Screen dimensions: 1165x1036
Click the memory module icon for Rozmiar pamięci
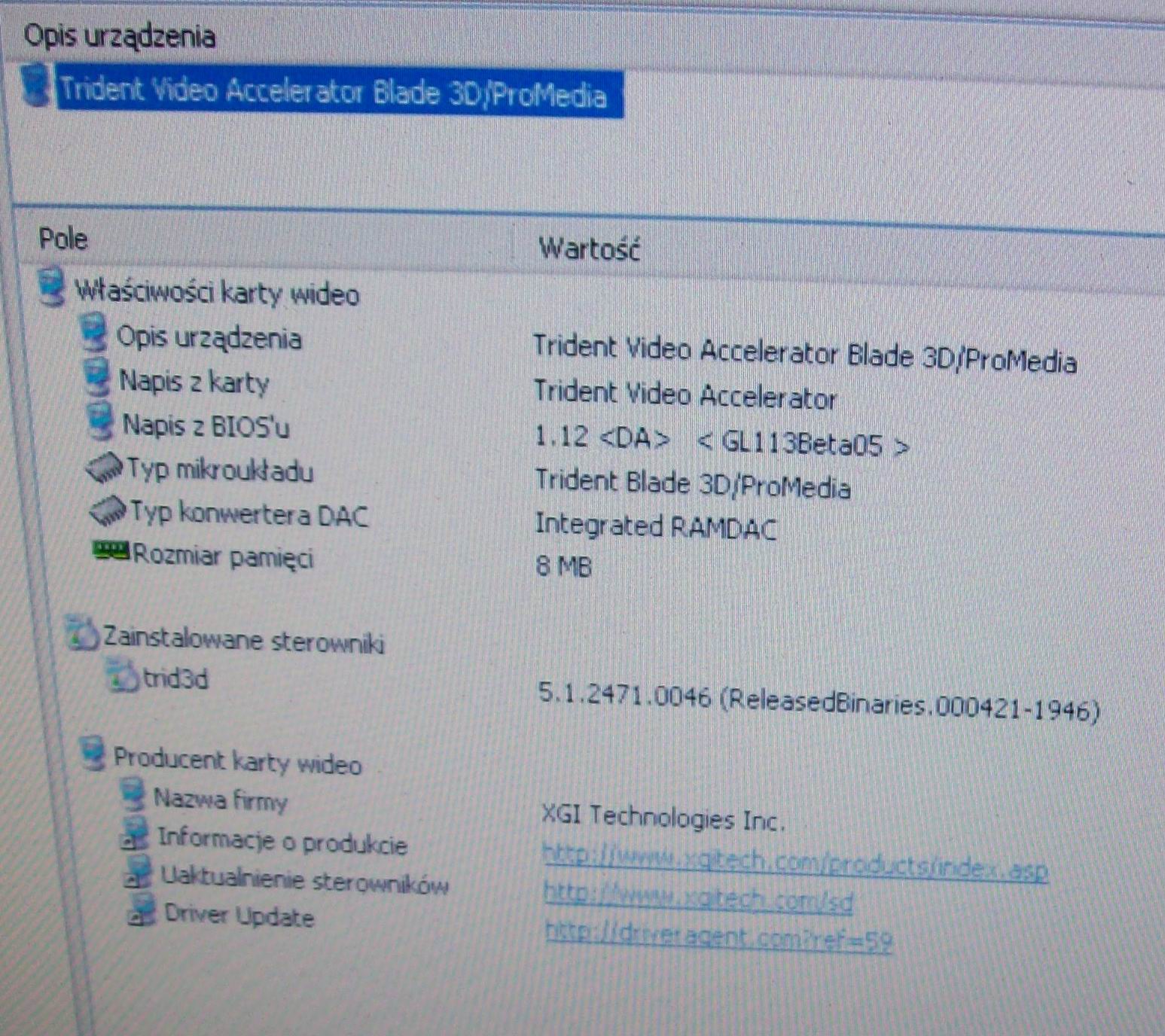click(111, 550)
